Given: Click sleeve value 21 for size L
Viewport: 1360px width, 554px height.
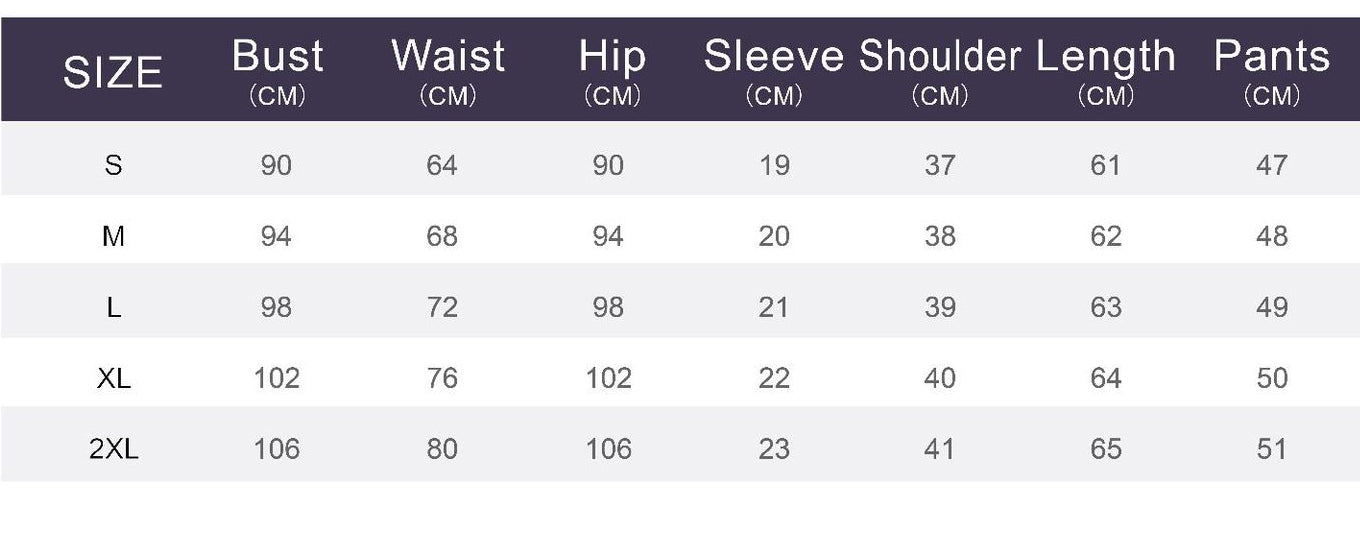Looking at the screenshot, I should coord(774,307).
